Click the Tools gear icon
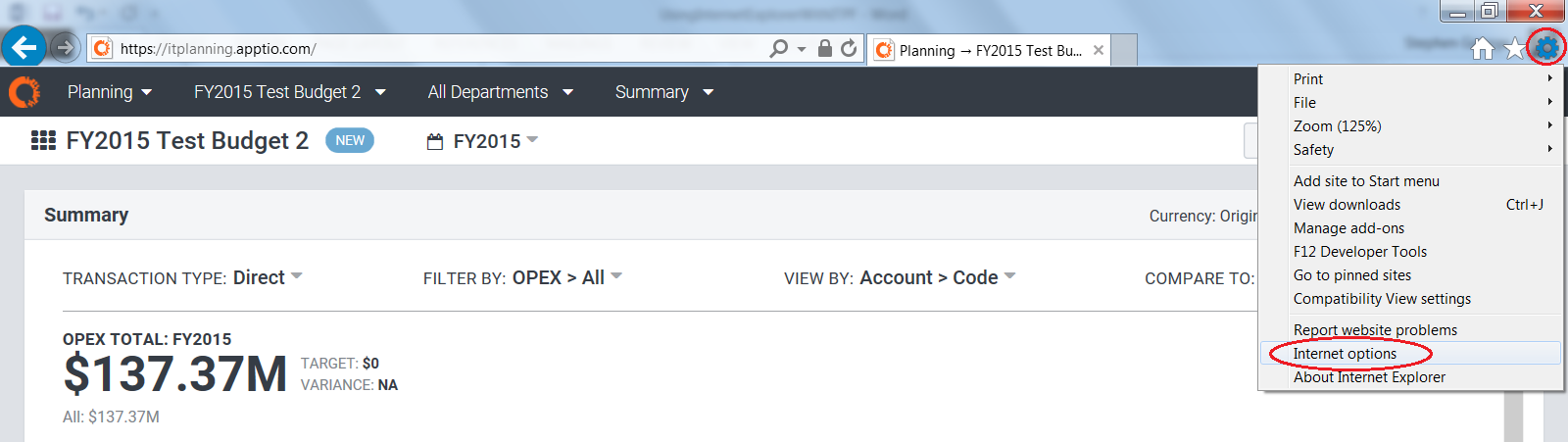 [1546, 47]
